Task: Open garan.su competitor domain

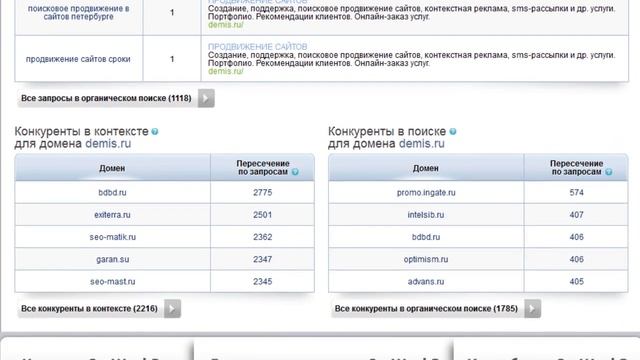Action: [x=112, y=259]
